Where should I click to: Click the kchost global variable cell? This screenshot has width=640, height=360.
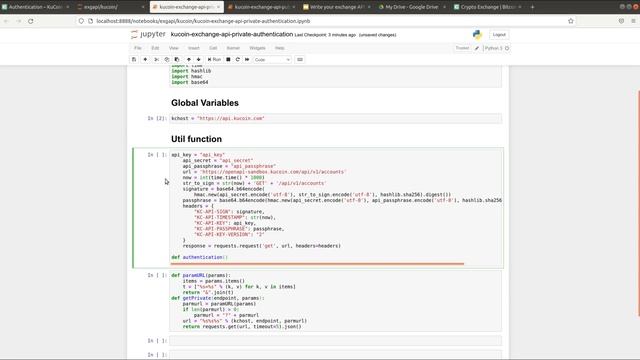tap(336, 118)
